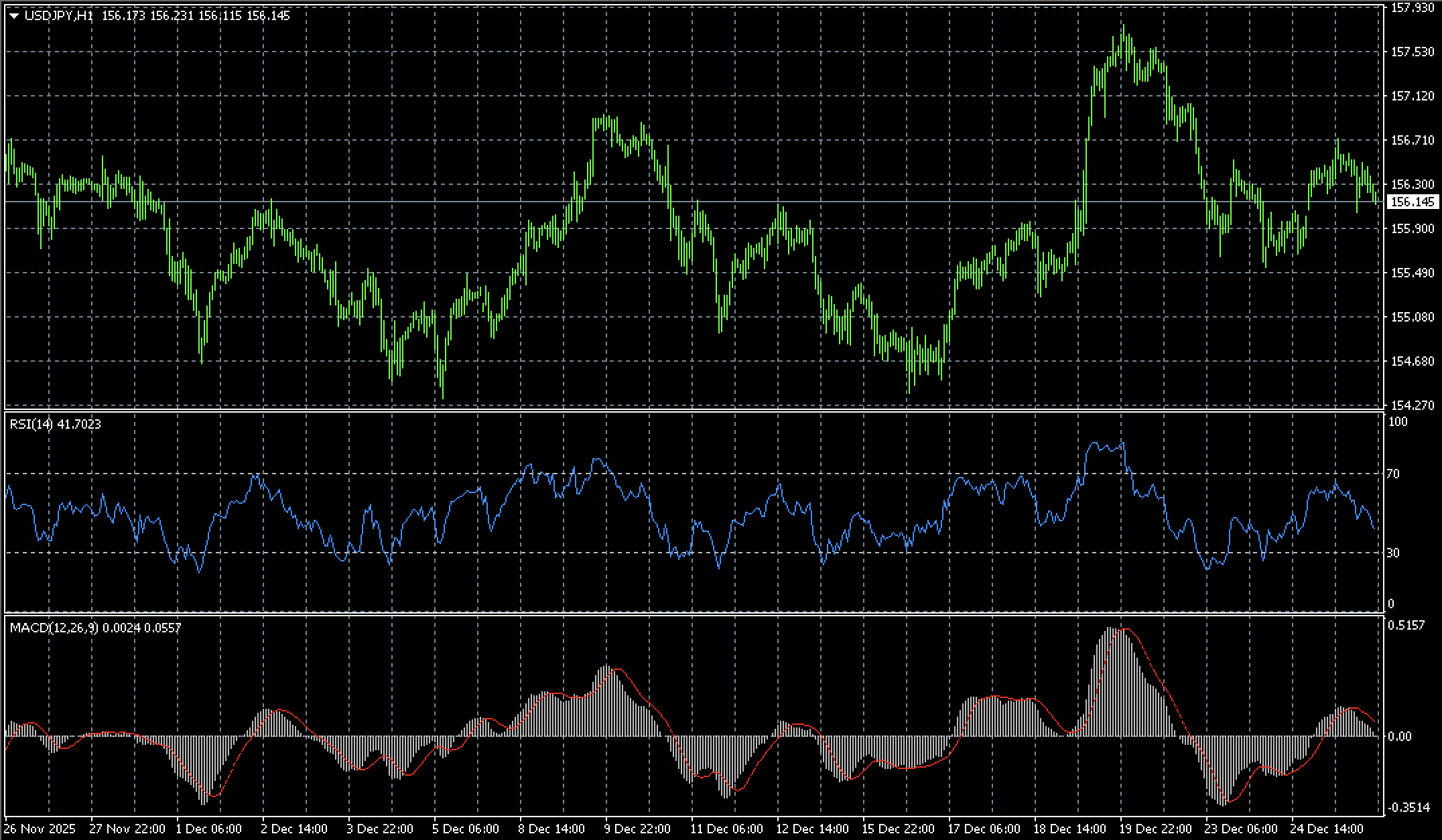Click the 24 Dec 14:00 time axis label
Viewport: 1442px width, 840px height.
[1325, 829]
